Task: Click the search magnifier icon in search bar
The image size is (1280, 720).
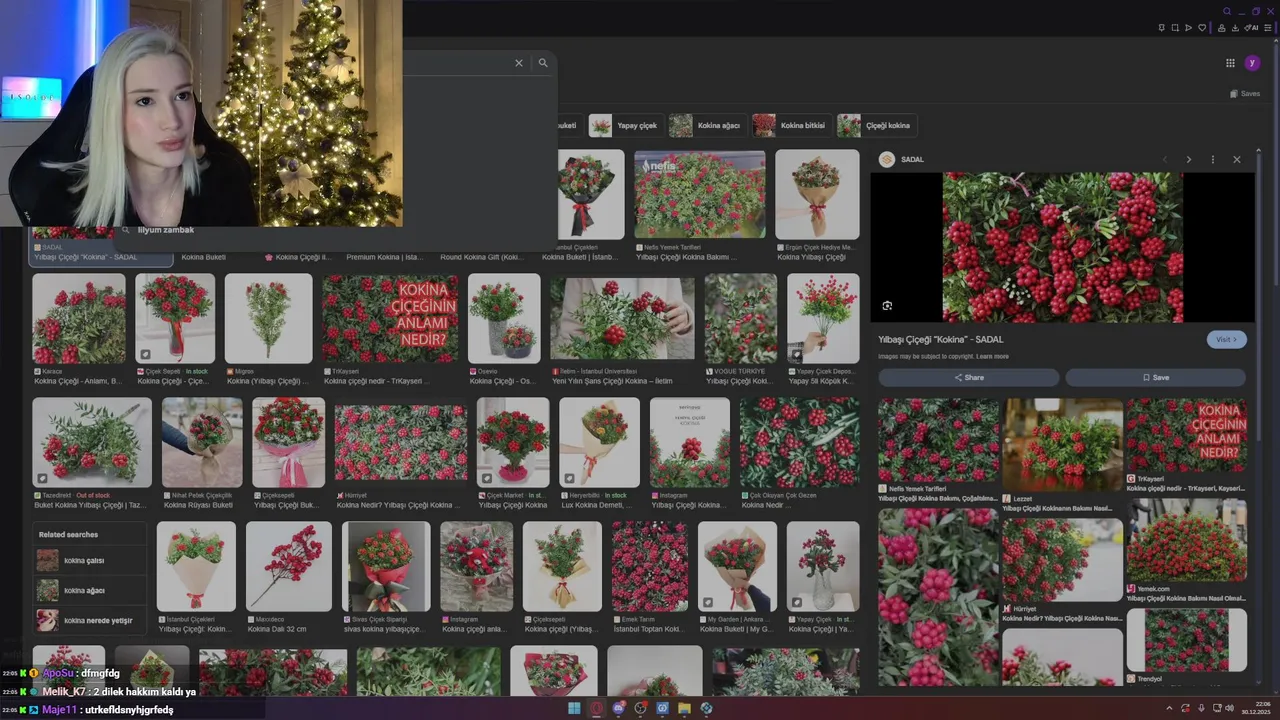Action: (543, 63)
